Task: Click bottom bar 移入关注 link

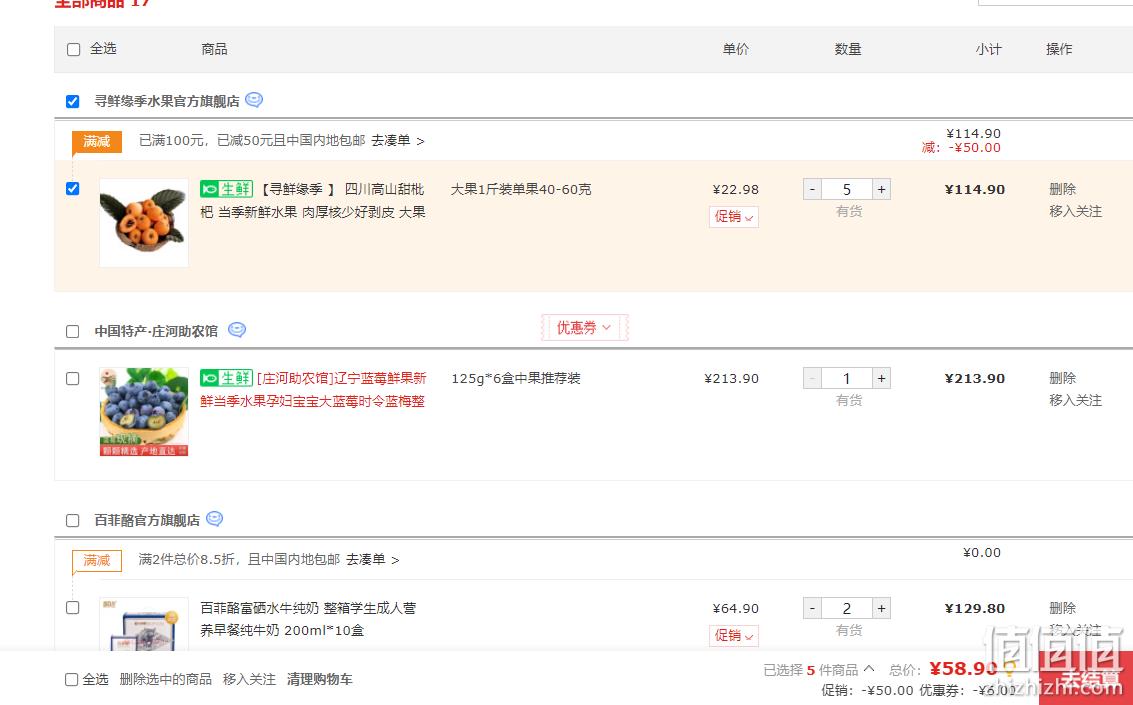Action: pyautogui.click(x=249, y=679)
